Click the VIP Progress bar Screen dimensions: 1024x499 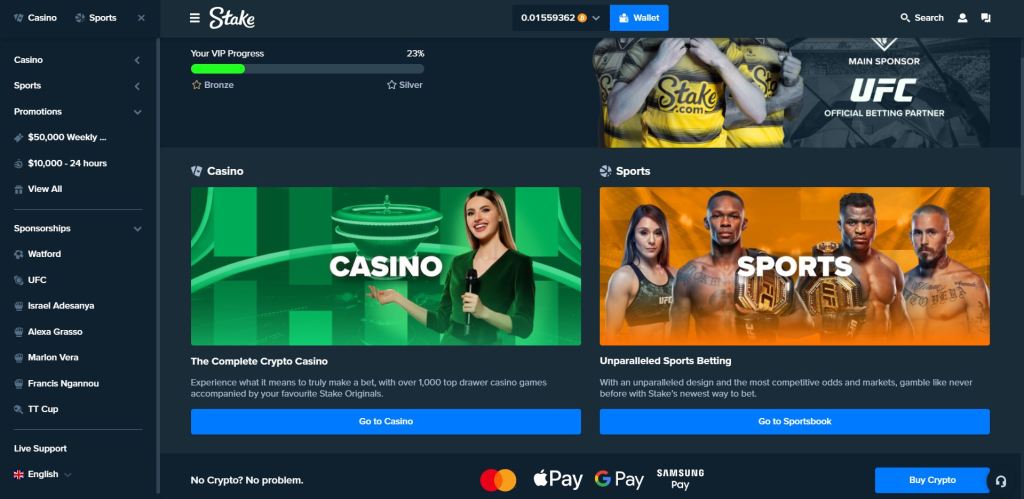pyautogui.click(x=308, y=69)
